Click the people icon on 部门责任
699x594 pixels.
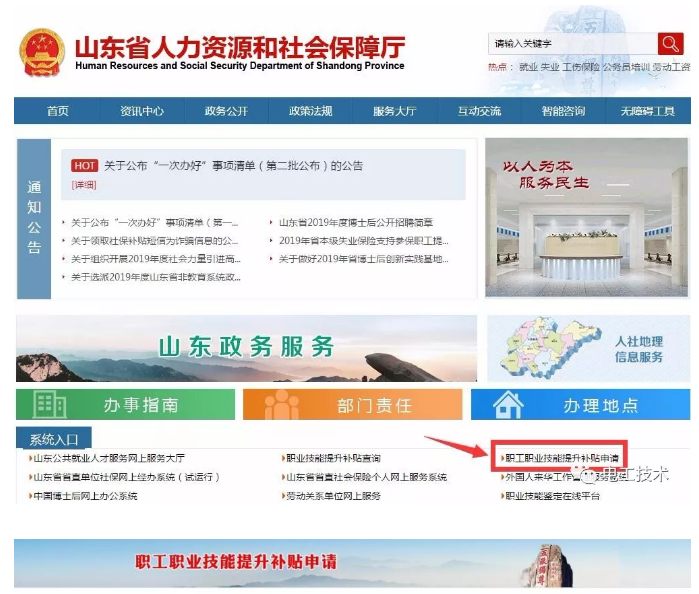pyautogui.click(x=281, y=405)
